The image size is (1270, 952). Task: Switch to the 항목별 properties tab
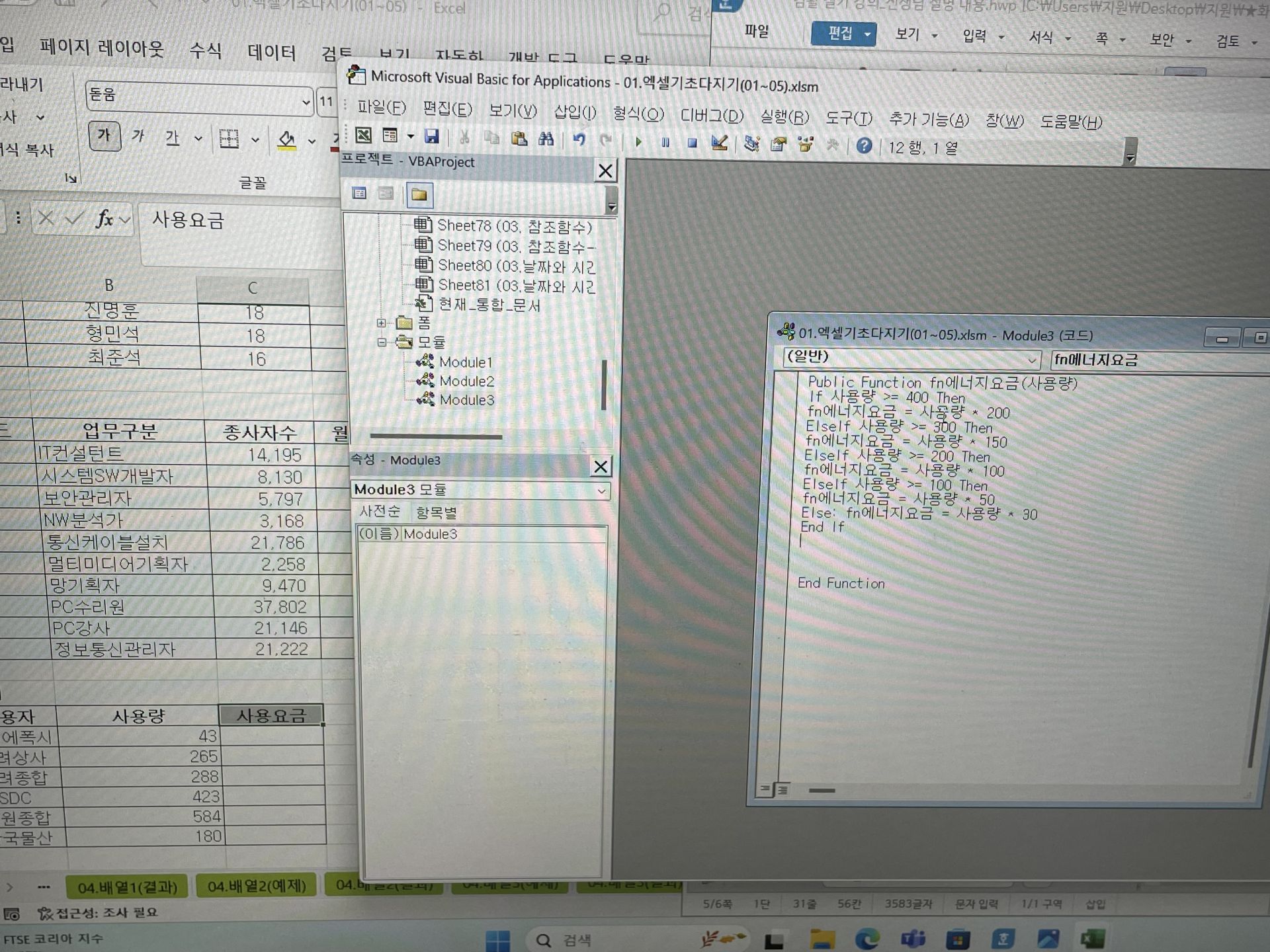(436, 512)
